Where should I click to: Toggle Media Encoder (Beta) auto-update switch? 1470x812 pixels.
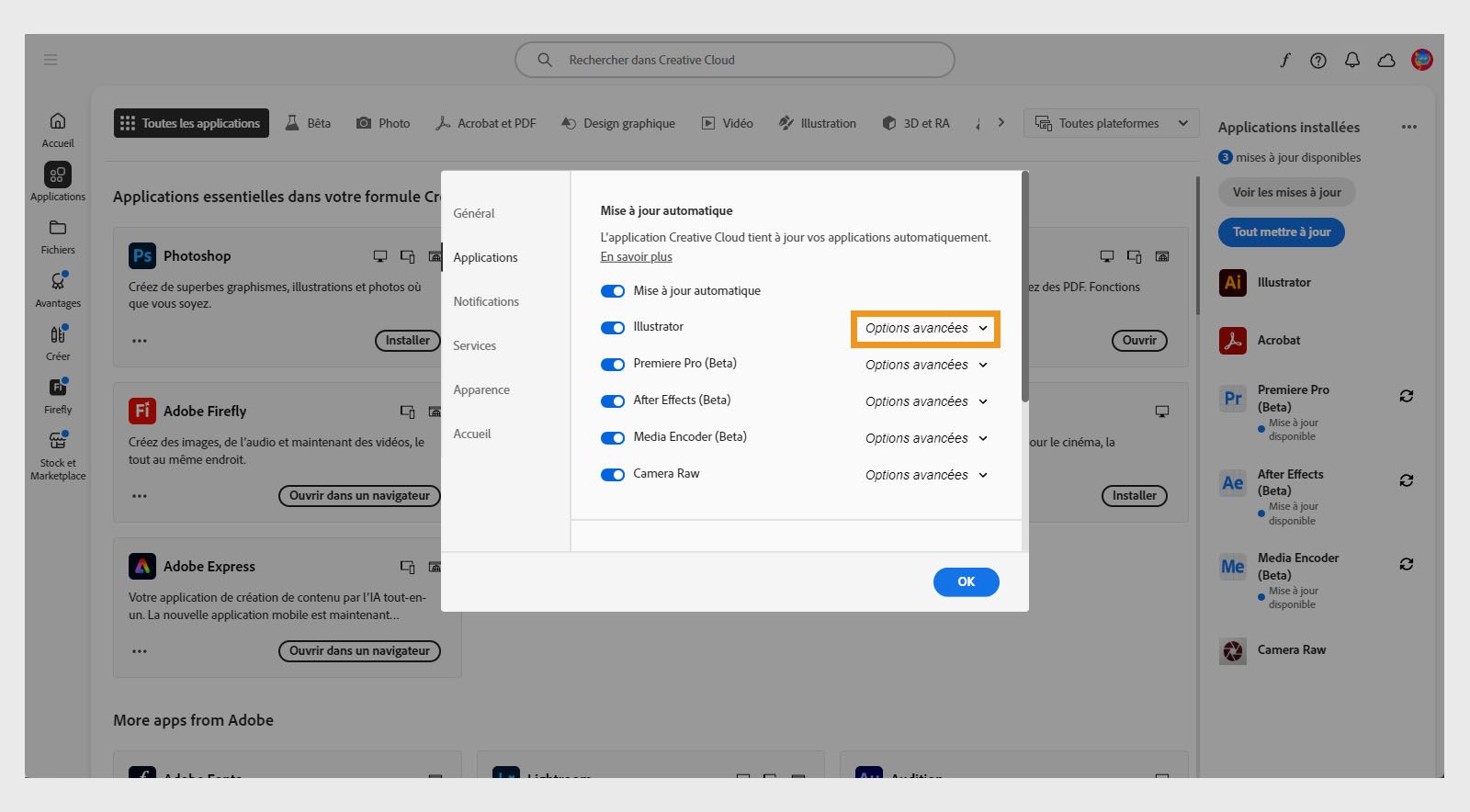613,438
